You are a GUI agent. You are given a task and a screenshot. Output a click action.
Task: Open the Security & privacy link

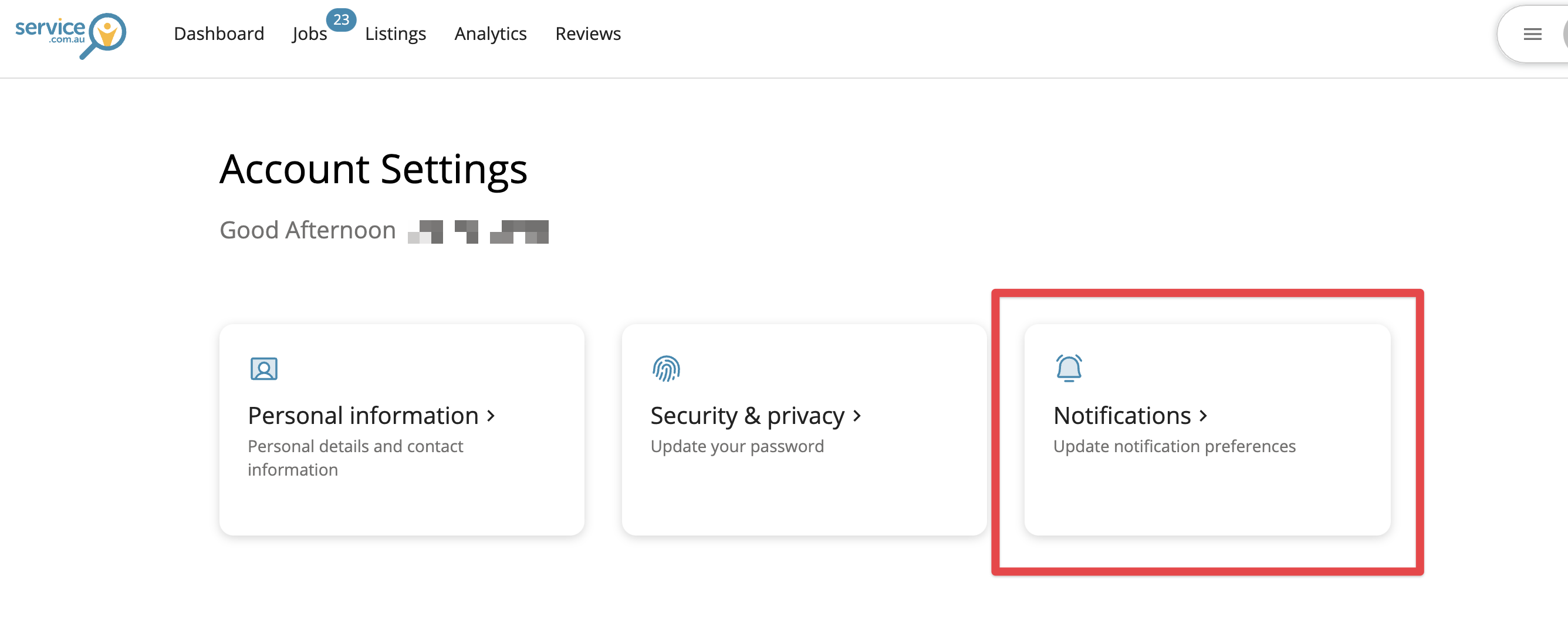tap(747, 416)
